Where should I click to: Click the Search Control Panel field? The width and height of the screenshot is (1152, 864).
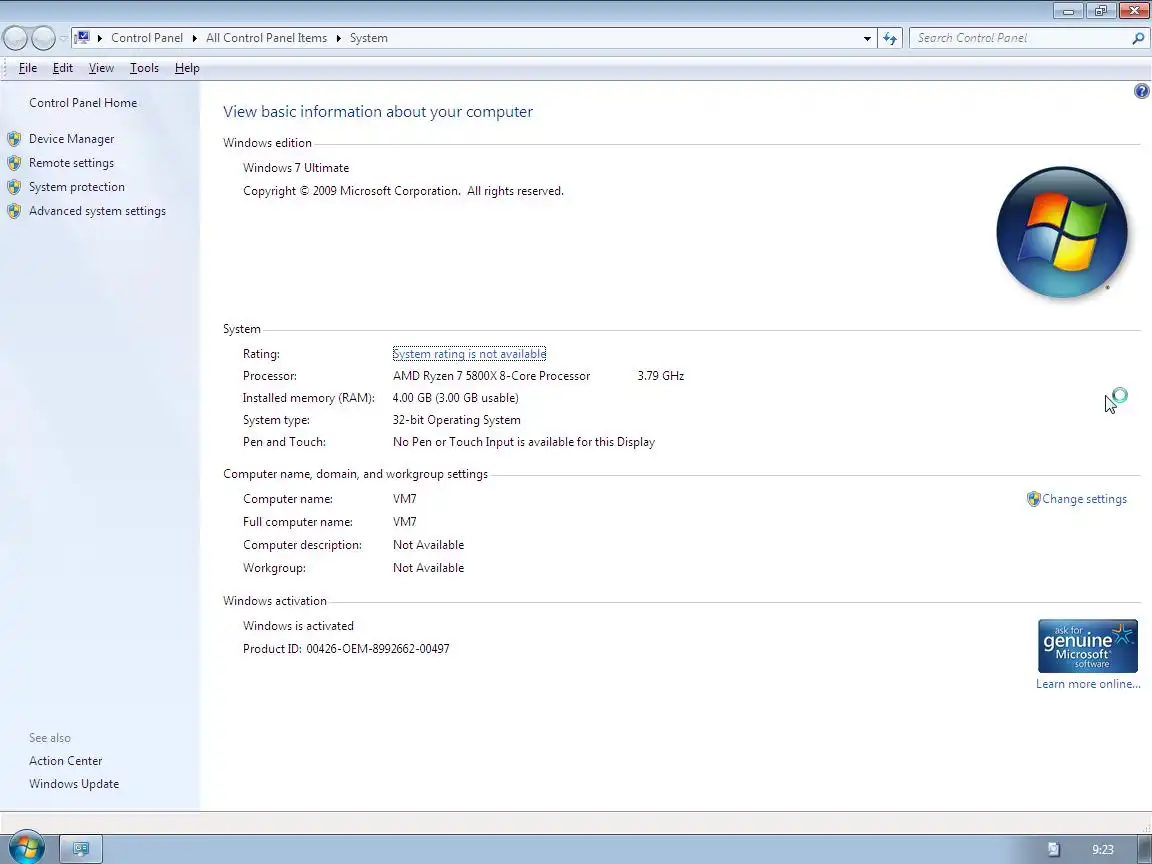point(1020,38)
